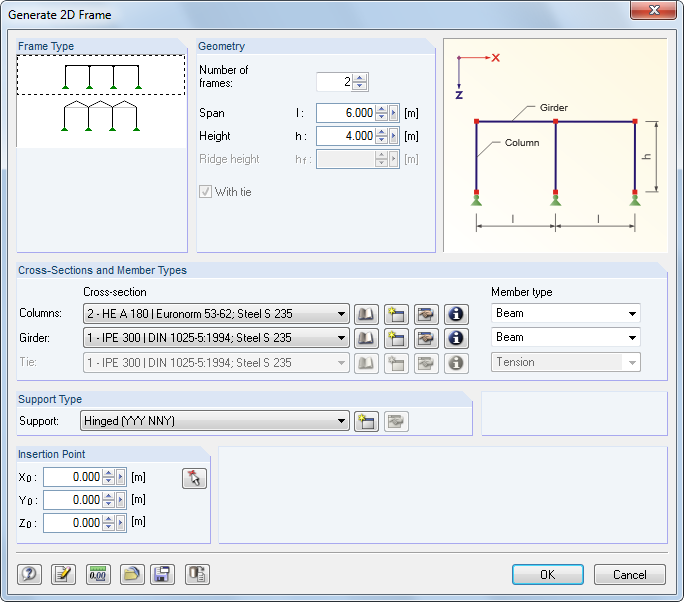
Task: Select the flat-roof frame type thumbnail
Action: 101,75
